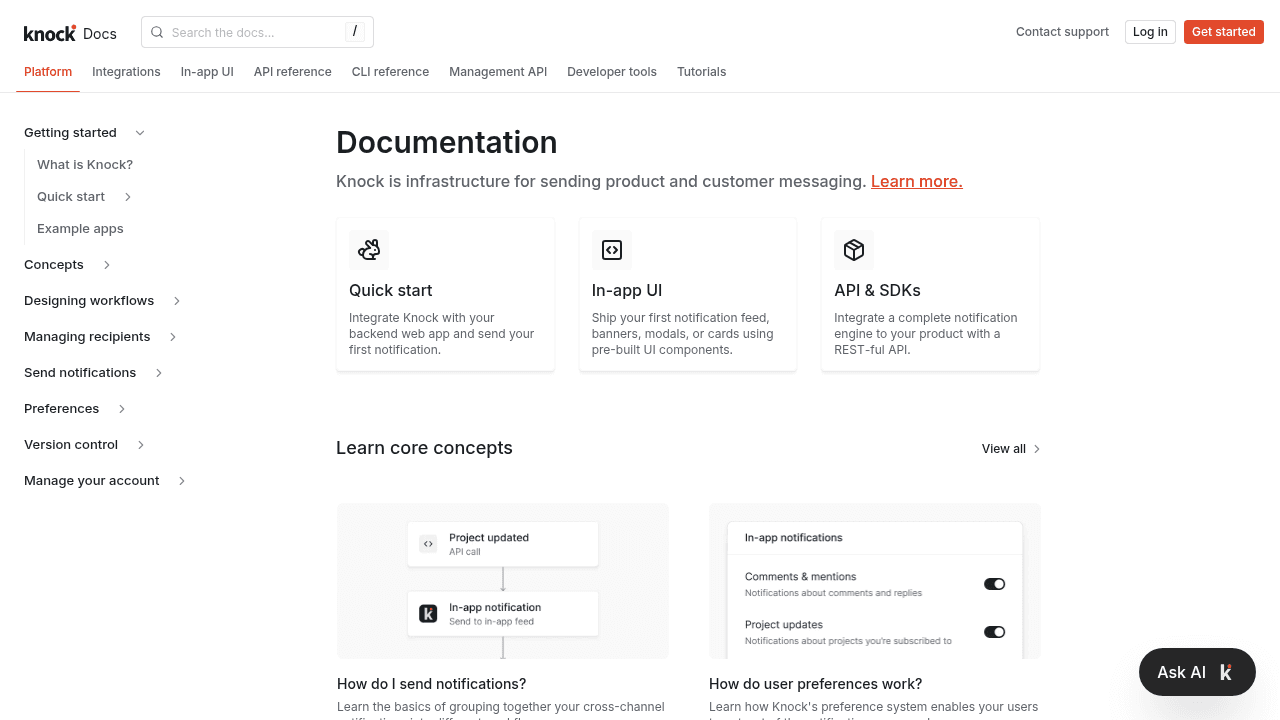Click the Knock icon beside In-app notification step

click(428, 614)
